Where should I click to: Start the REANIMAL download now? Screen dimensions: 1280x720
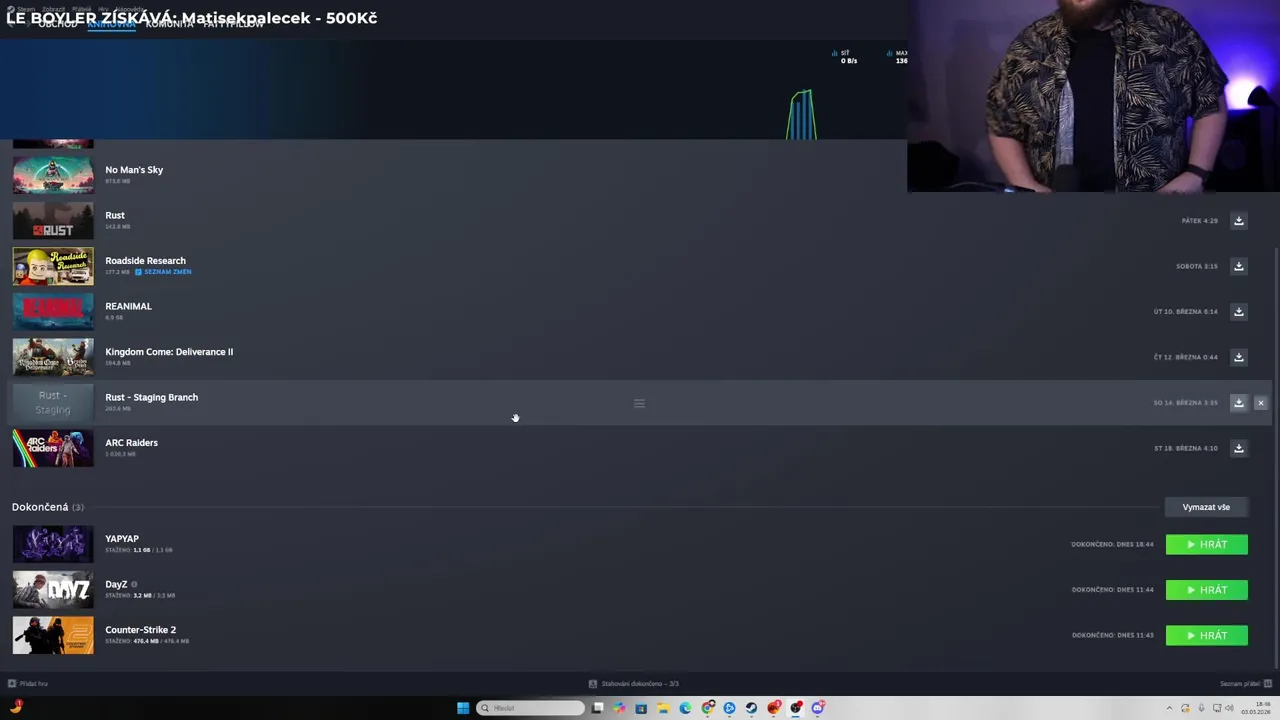point(1238,312)
